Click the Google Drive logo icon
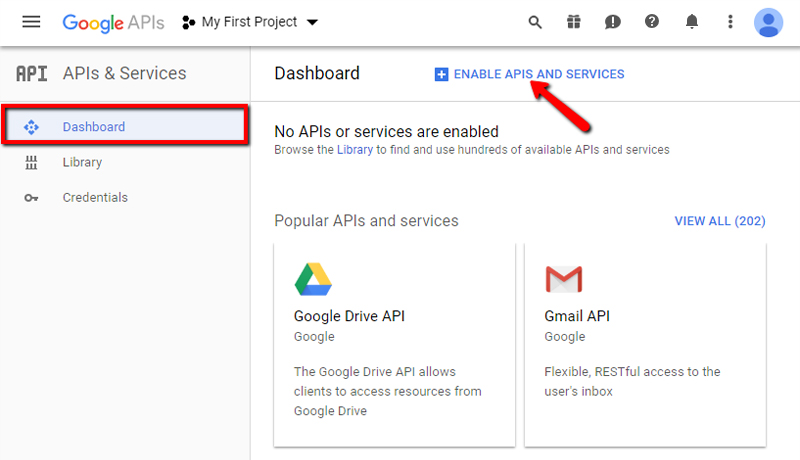800x460 pixels. pyautogui.click(x=313, y=279)
